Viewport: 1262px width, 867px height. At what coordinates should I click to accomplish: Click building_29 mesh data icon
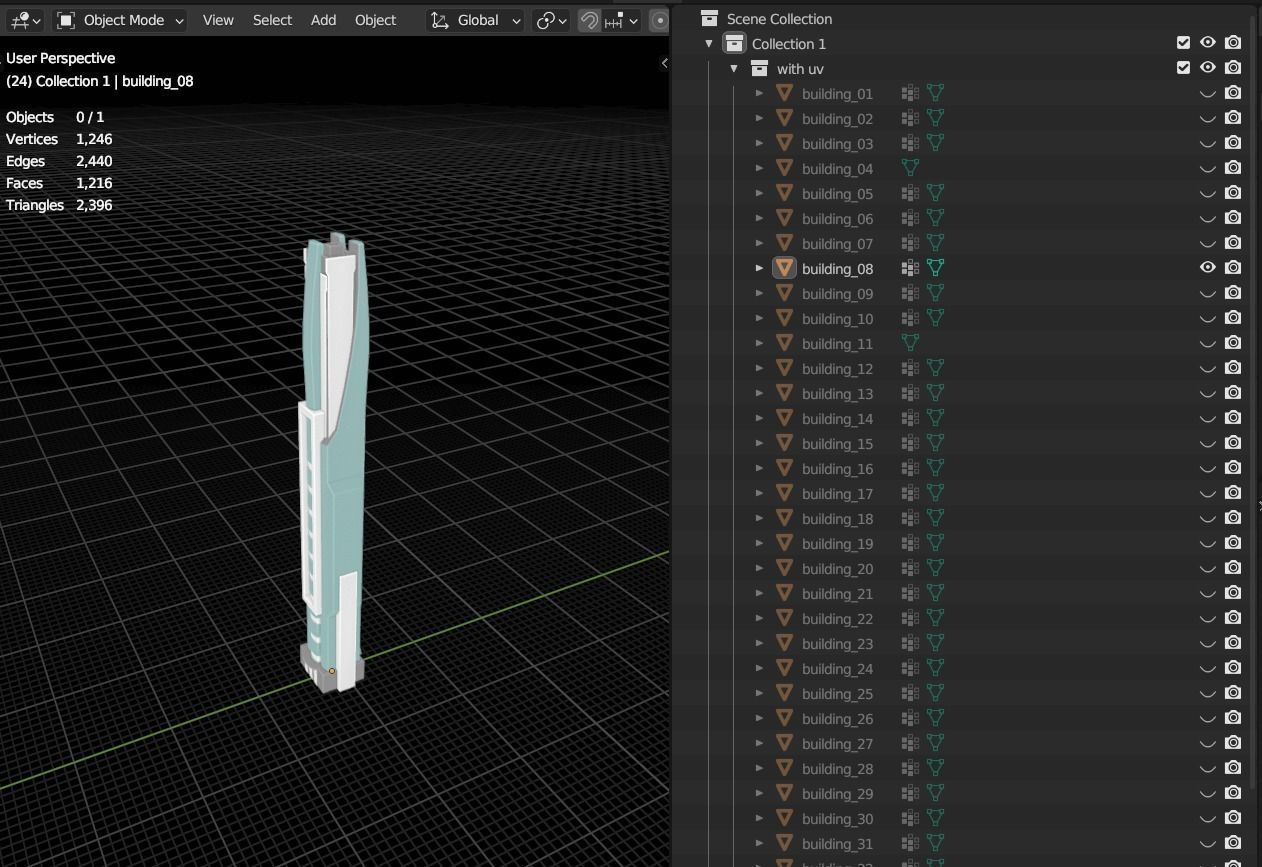936,793
